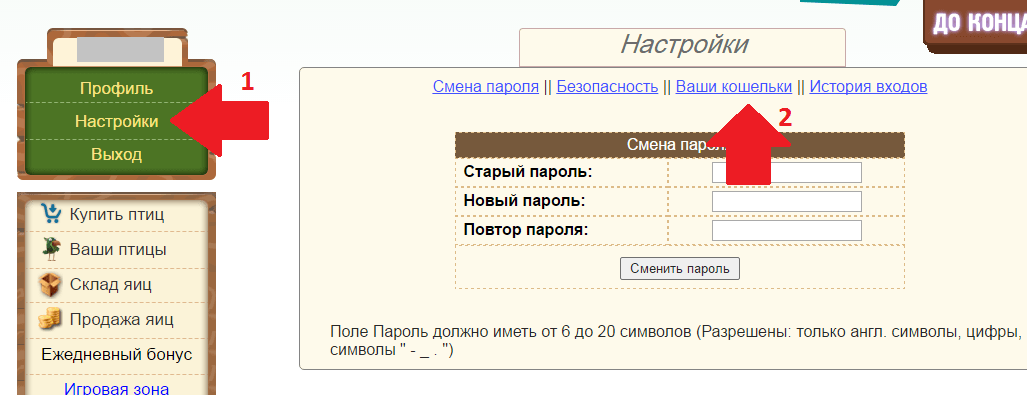Open Ежедневный бонус page

click(x=117, y=354)
